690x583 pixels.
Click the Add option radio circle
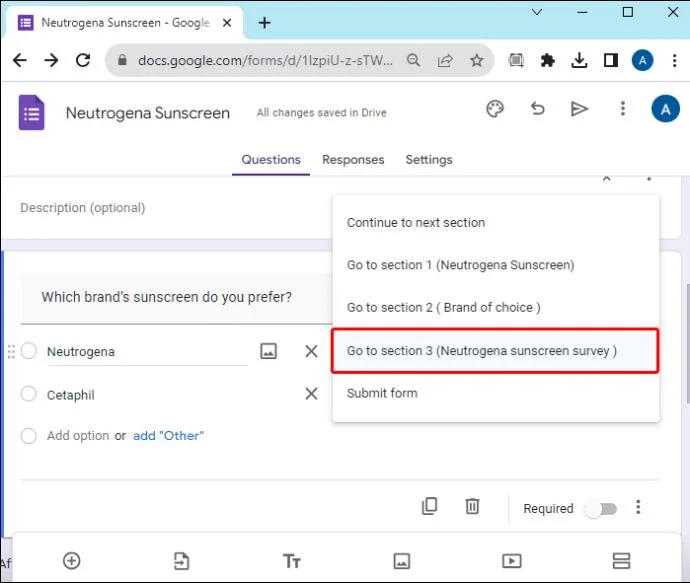point(29,436)
